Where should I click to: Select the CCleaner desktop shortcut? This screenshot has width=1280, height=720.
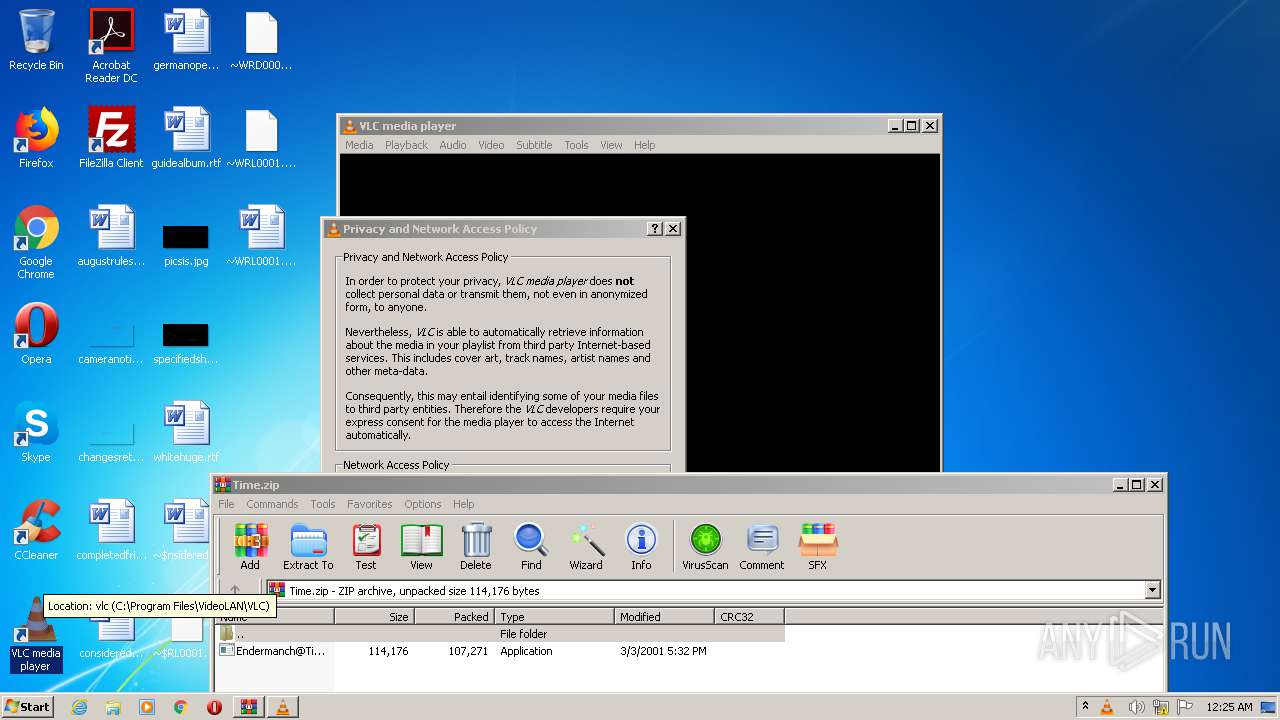pos(36,530)
